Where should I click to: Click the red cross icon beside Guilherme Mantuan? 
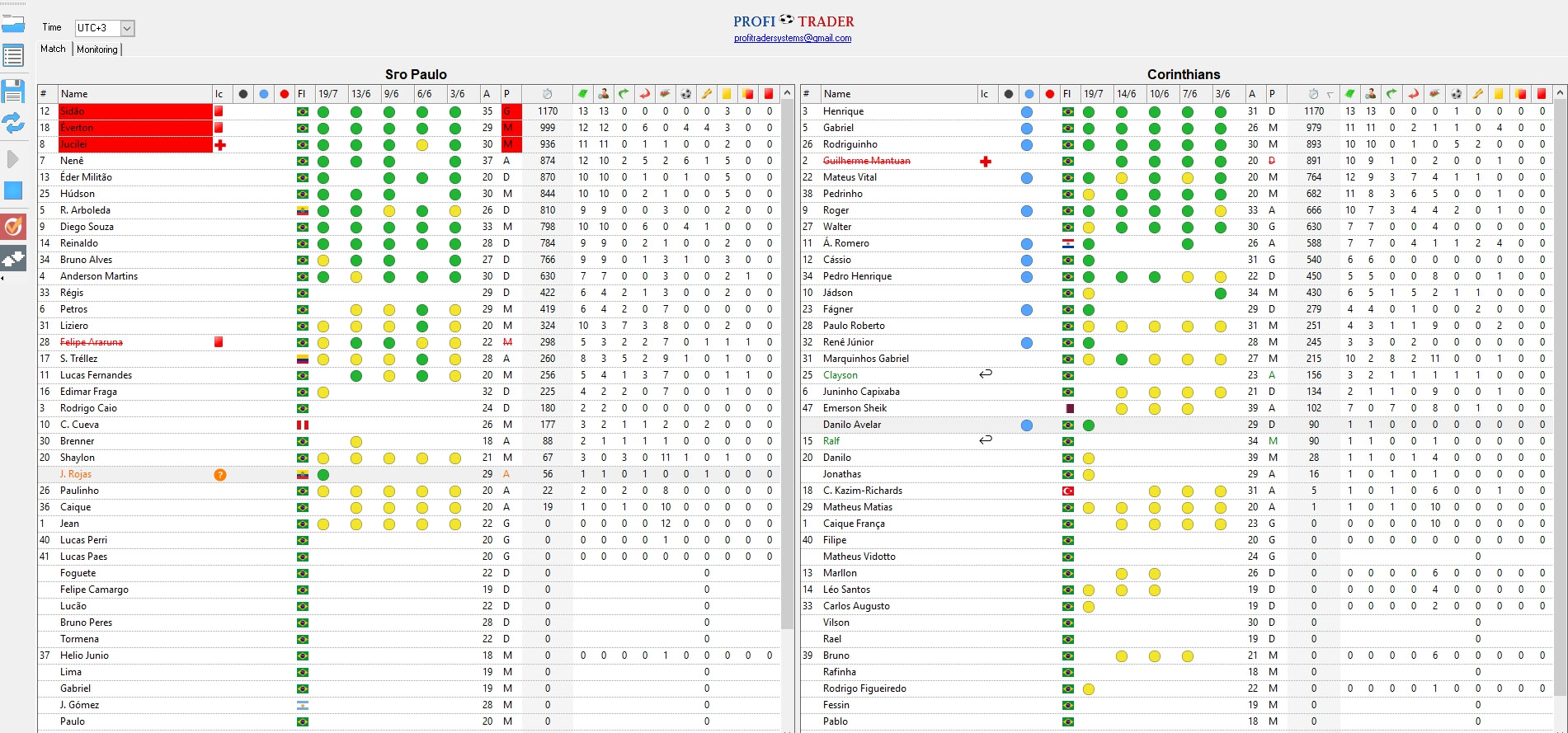click(985, 161)
